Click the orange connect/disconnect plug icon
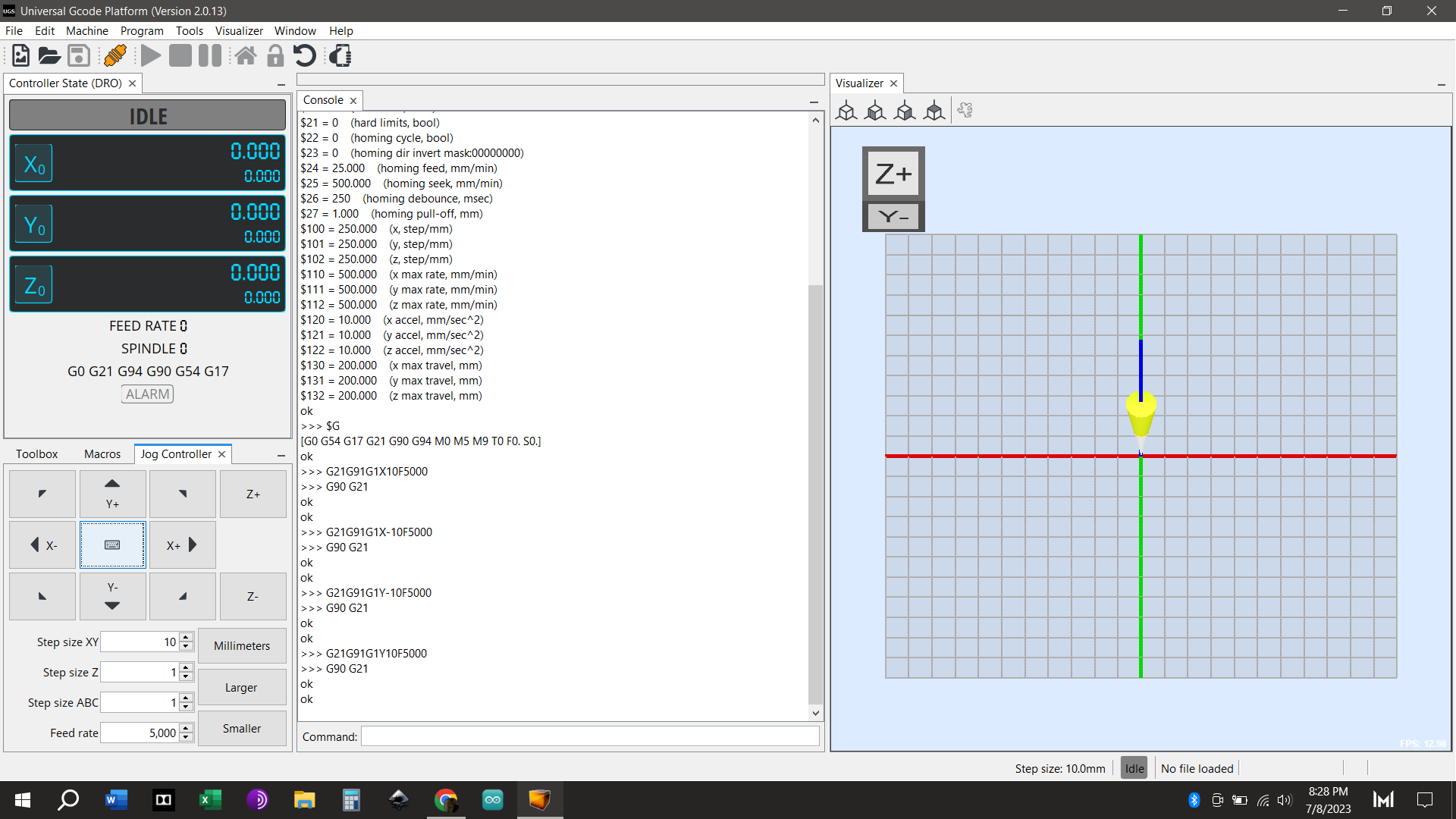The height and width of the screenshot is (819, 1456). [x=115, y=55]
